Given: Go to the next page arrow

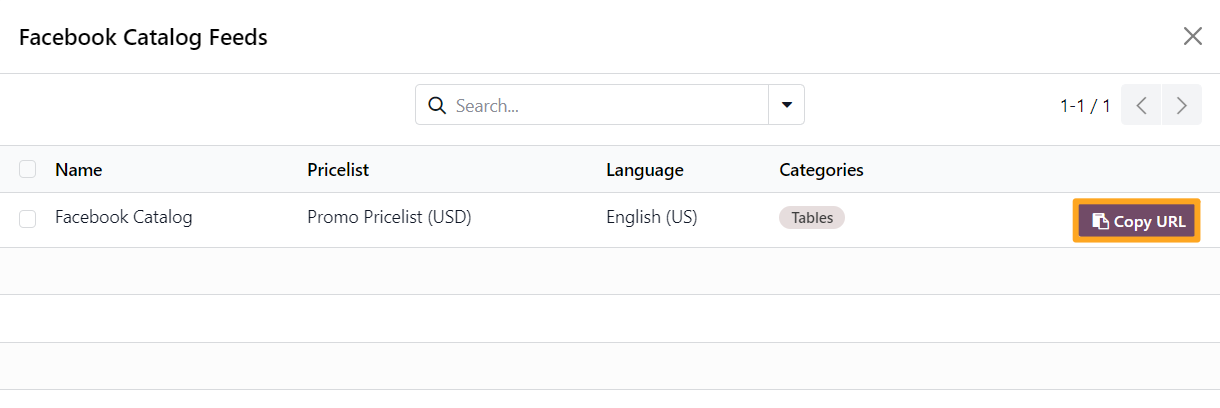Looking at the screenshot, I should [1182, 105].
